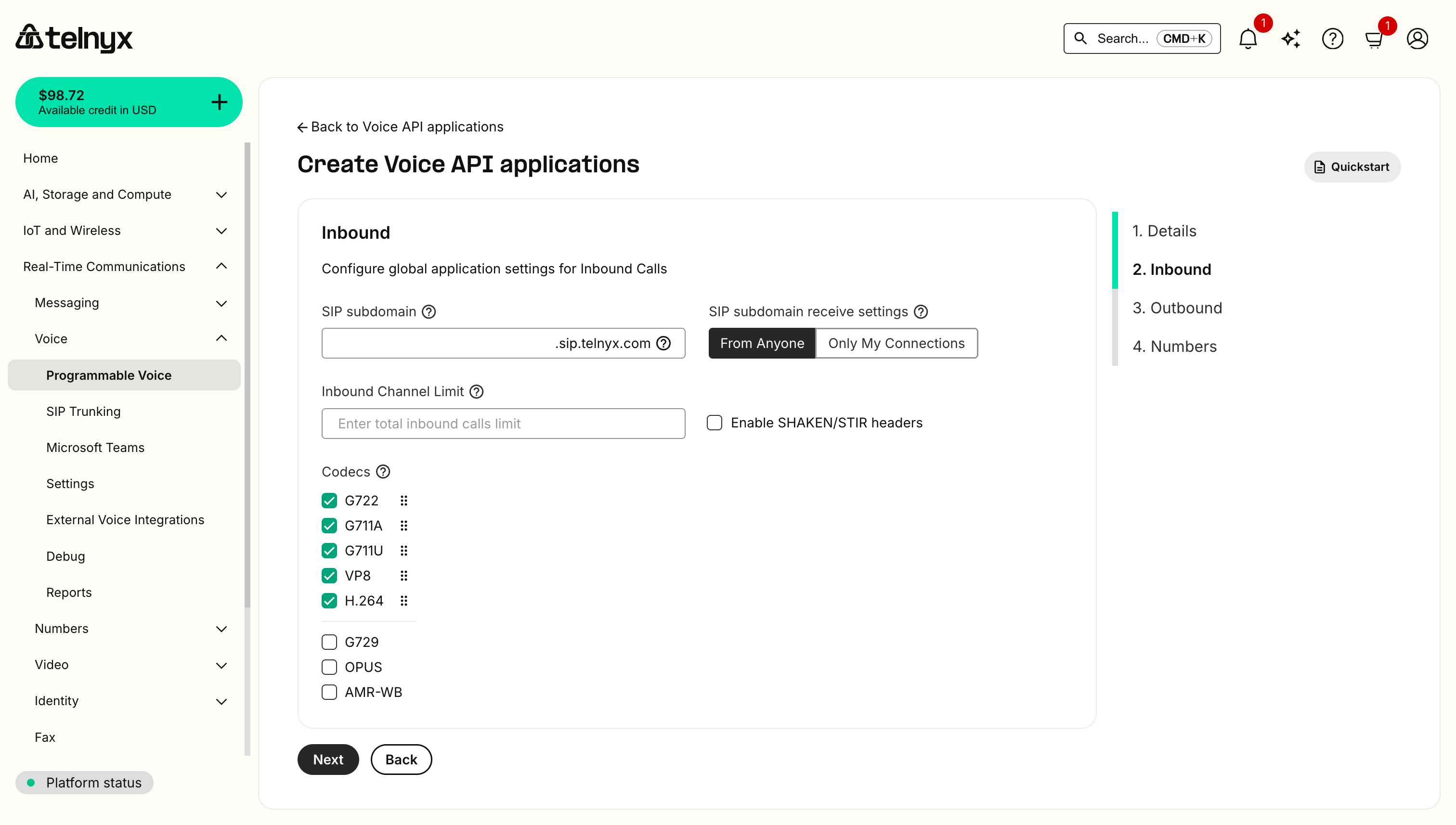
Task: Check the OPUS codec
Action: coord(329,667)
